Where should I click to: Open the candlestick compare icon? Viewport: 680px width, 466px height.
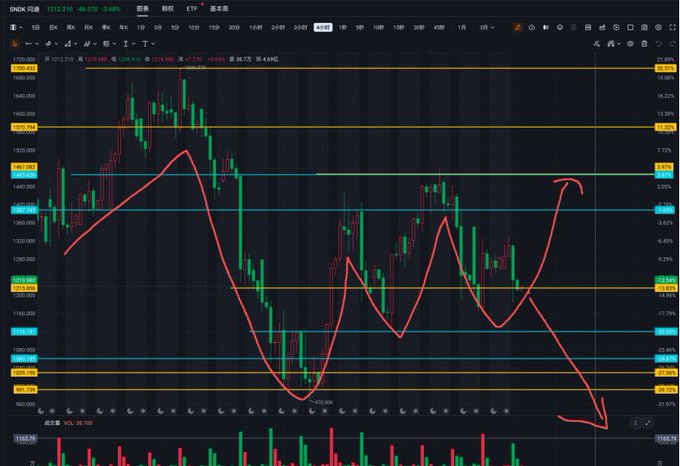pyautogui.click(x=546, y=27)
